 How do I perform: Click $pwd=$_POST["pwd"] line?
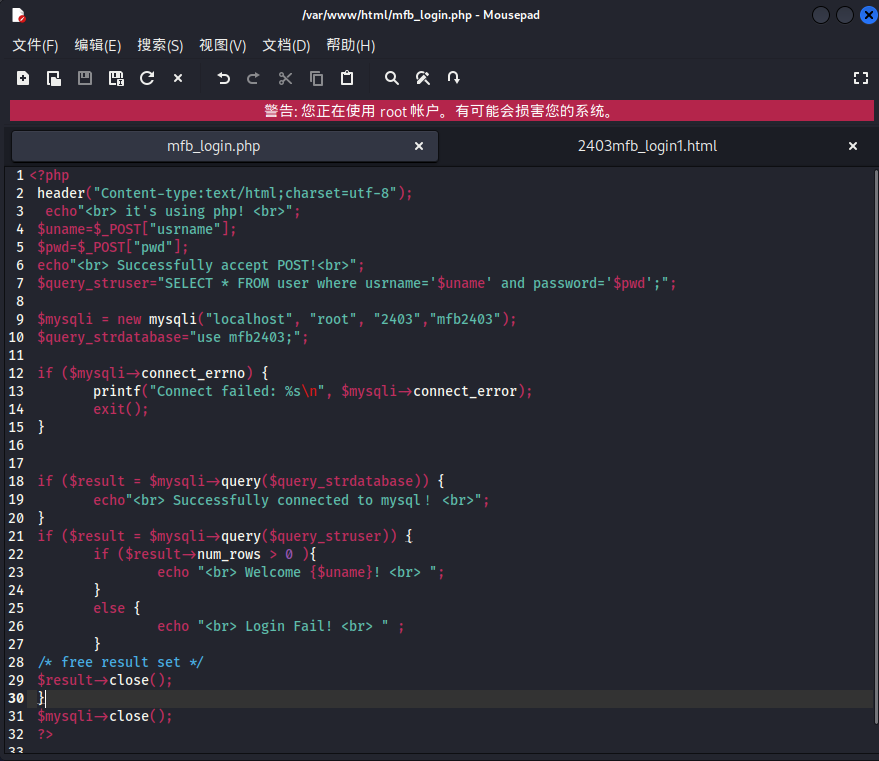pyautogui.click(x=113, y=247)
